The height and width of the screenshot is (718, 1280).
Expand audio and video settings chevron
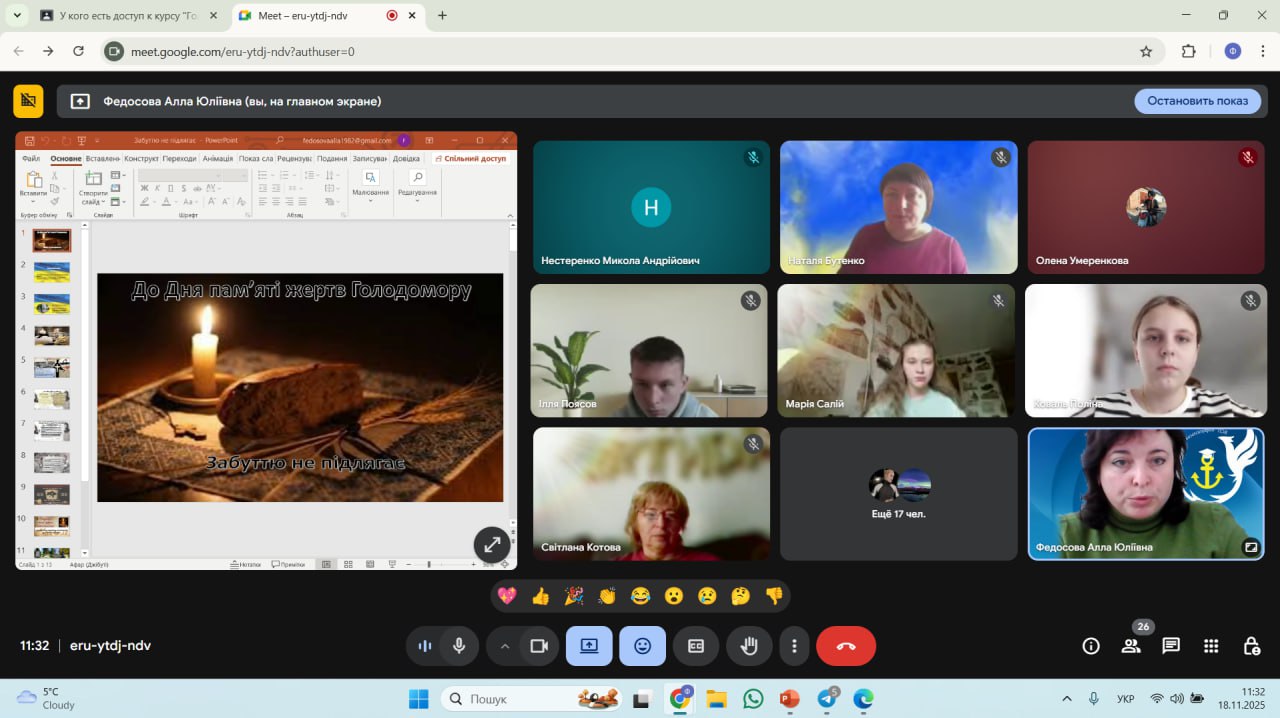[505, 646]
